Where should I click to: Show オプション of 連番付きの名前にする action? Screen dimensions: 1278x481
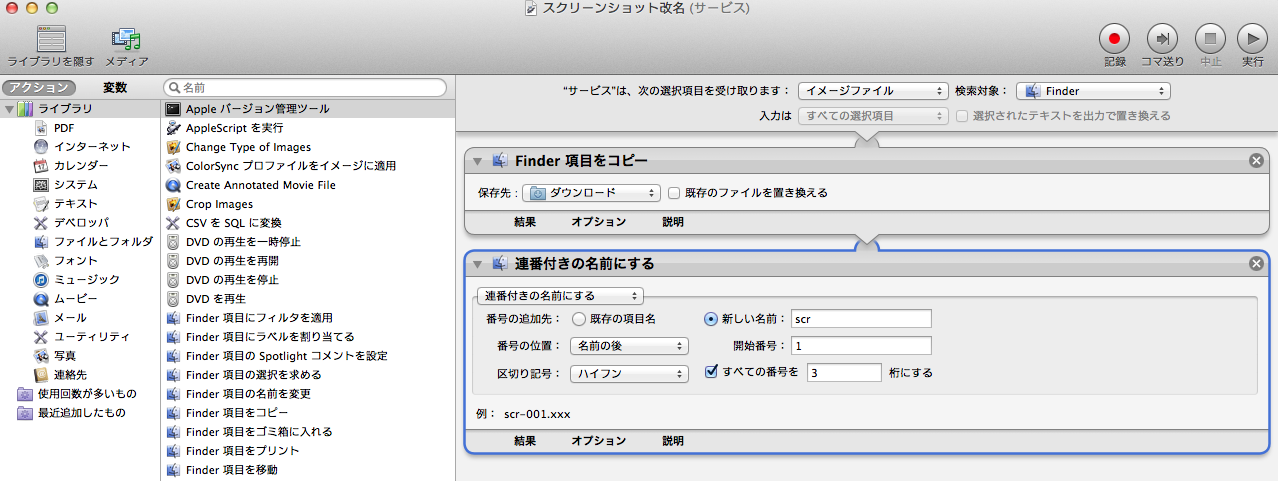(x=599, y=441)
